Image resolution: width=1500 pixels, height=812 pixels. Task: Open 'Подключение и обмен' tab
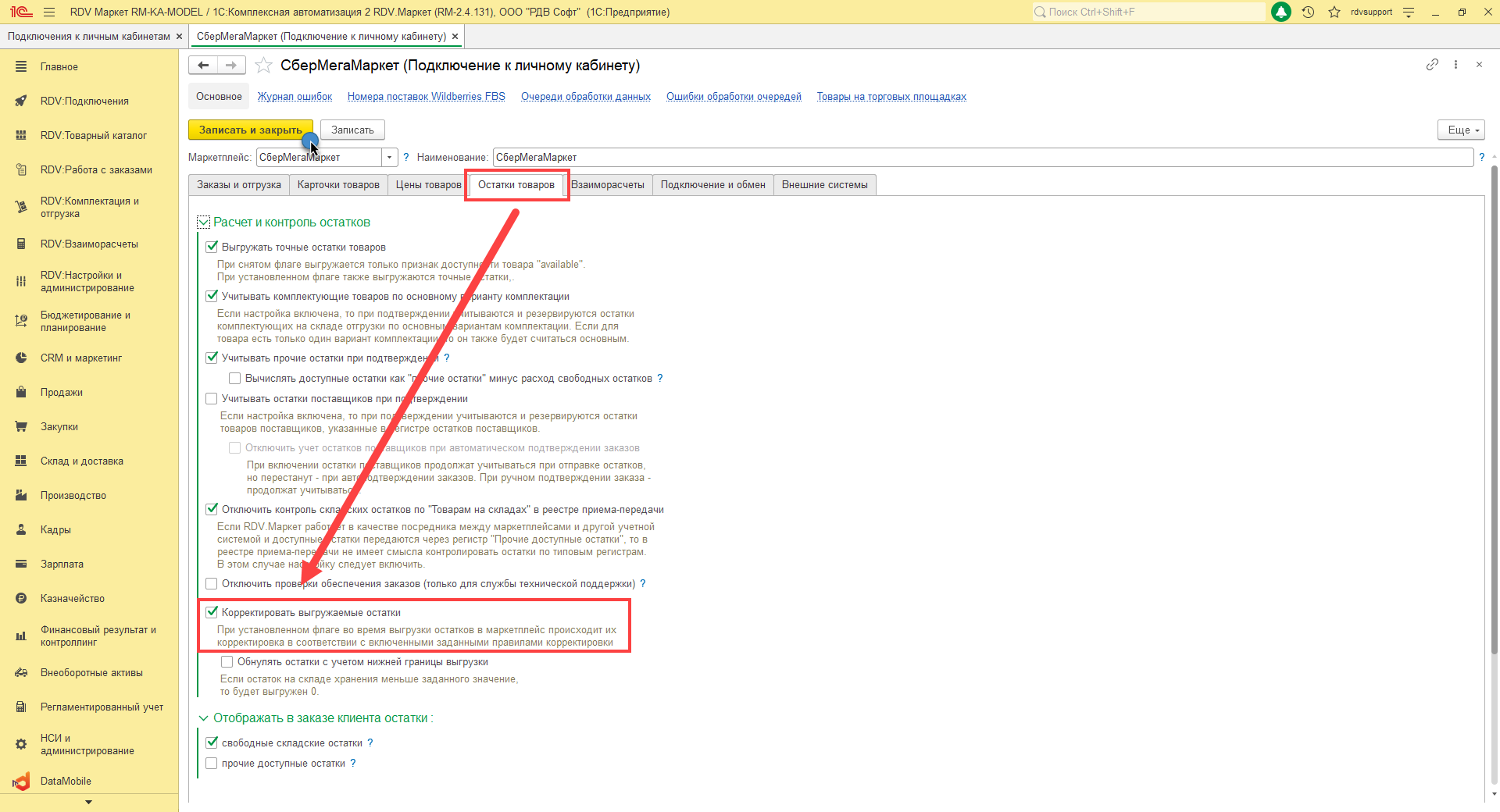[712, 185]
